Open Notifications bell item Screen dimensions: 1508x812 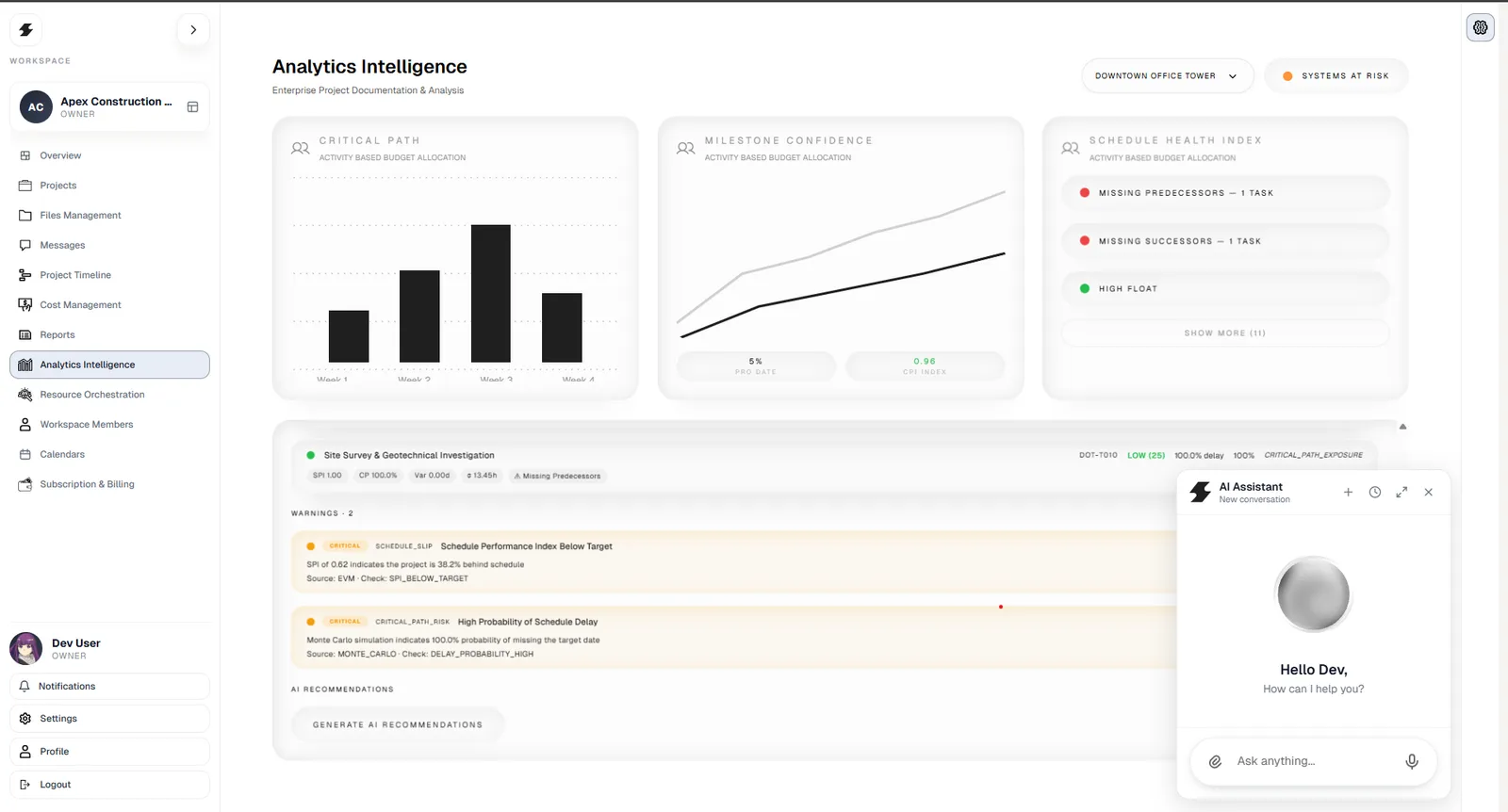pos(109,687)
